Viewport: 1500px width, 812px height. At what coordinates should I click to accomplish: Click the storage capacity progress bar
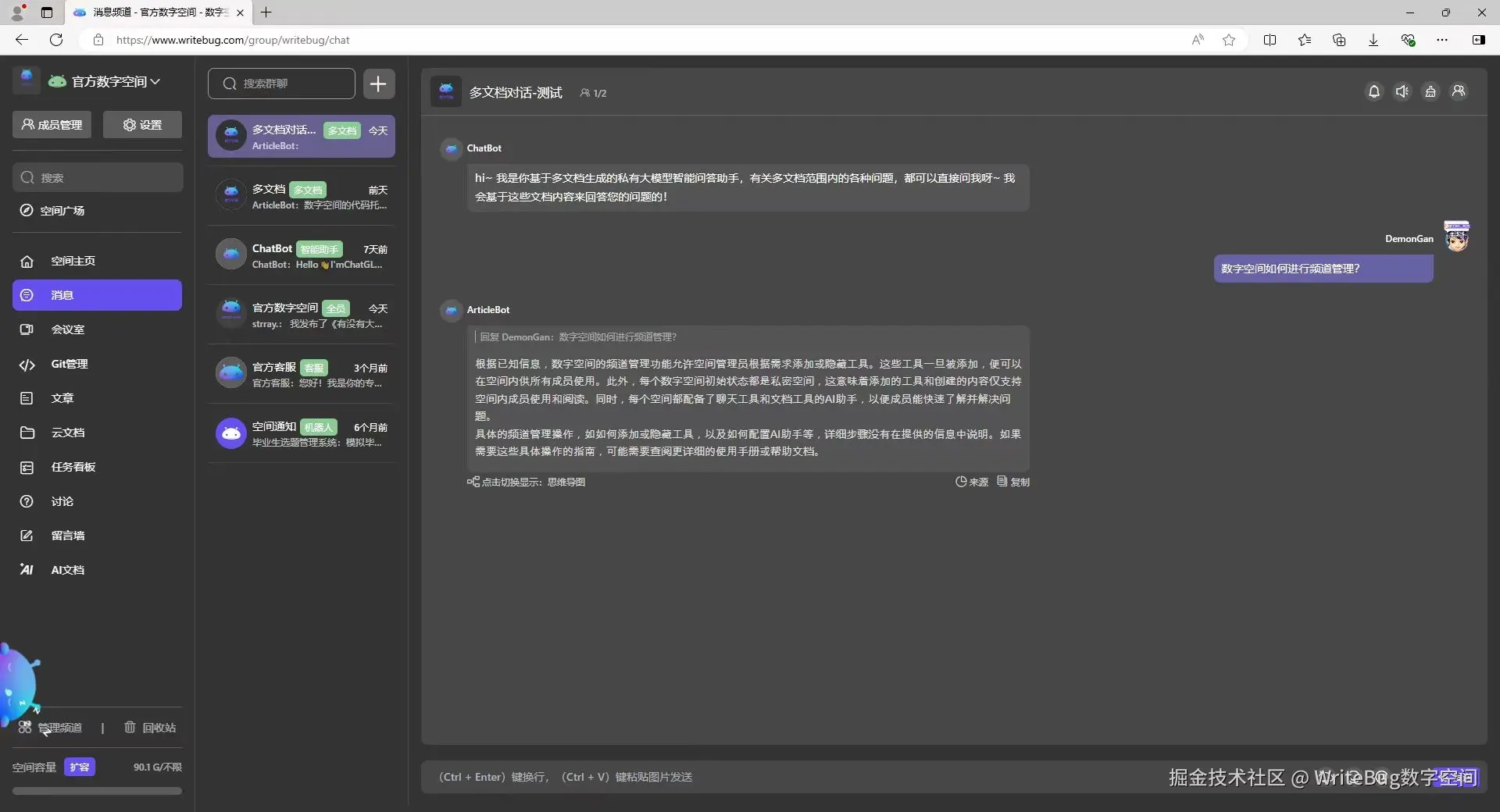[97, 791]
